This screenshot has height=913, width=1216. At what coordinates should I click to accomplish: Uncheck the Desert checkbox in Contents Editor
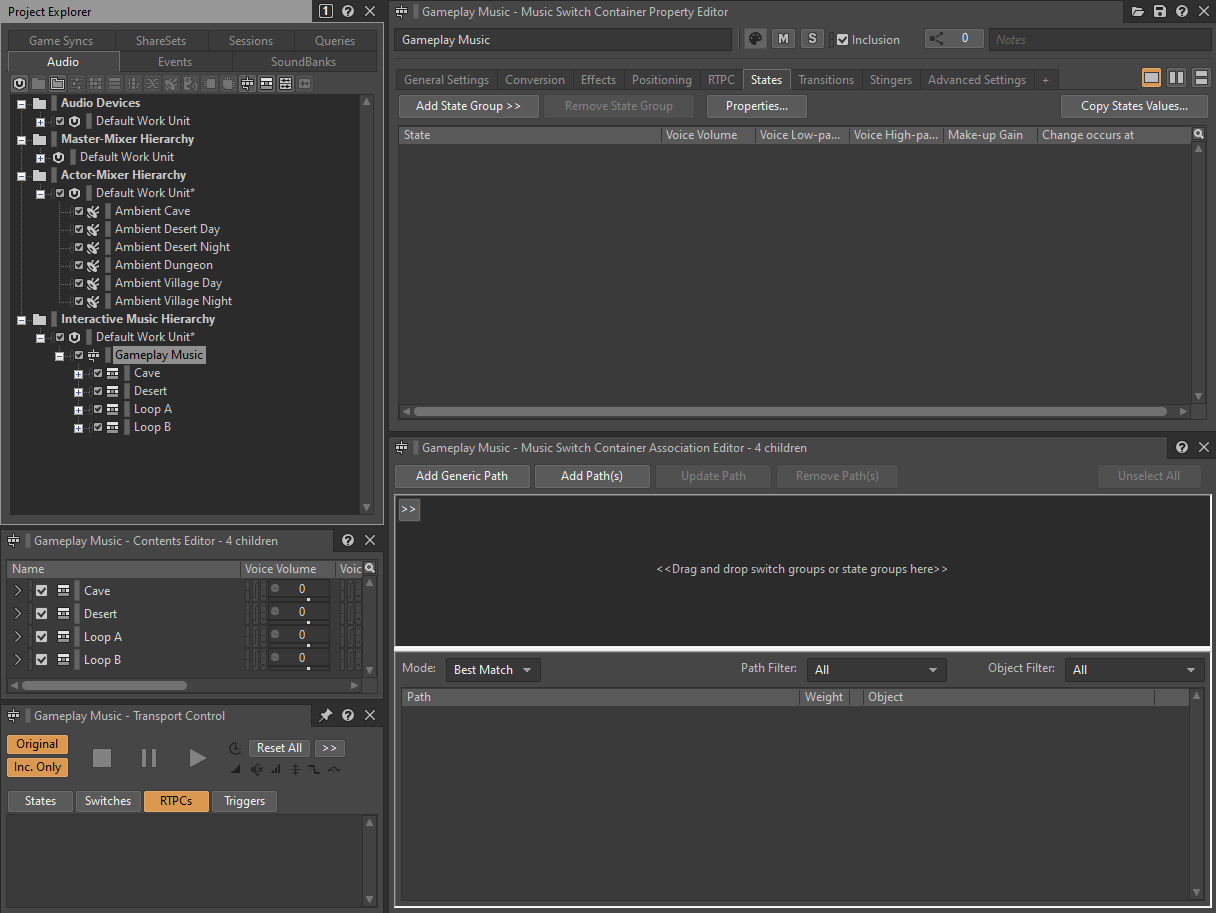(42, 614)
